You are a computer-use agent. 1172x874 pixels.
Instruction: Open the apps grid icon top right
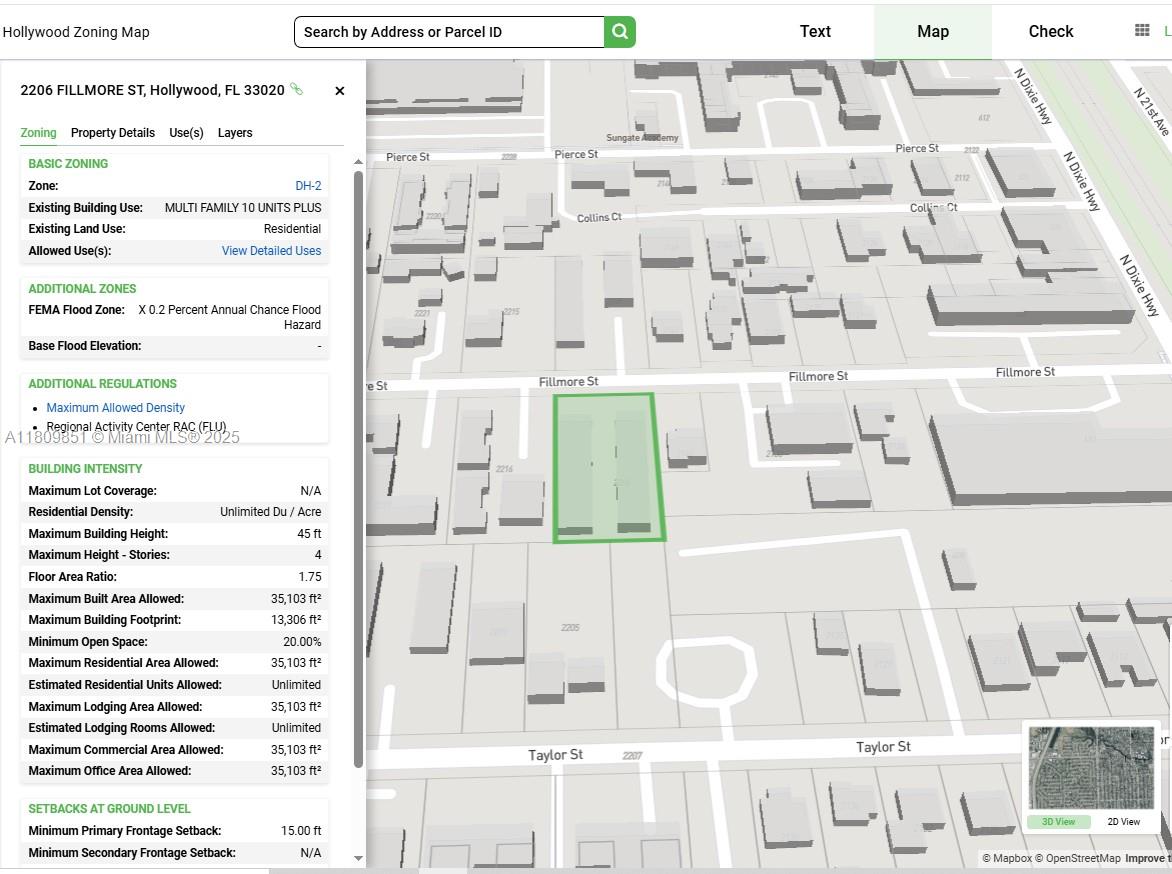click(1141, 29)
